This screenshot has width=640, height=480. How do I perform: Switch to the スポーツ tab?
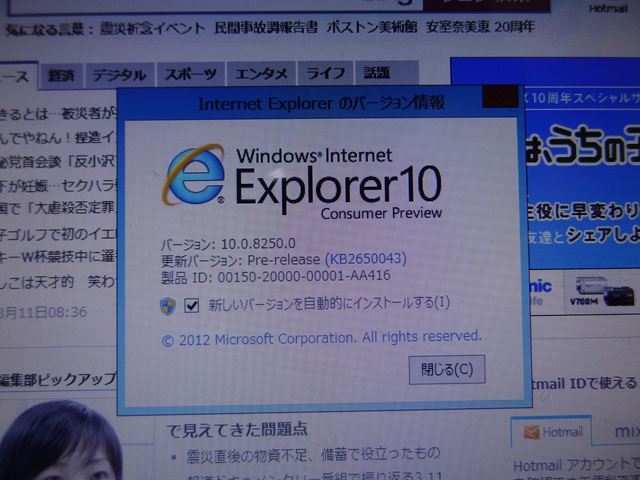click(190, 74)
